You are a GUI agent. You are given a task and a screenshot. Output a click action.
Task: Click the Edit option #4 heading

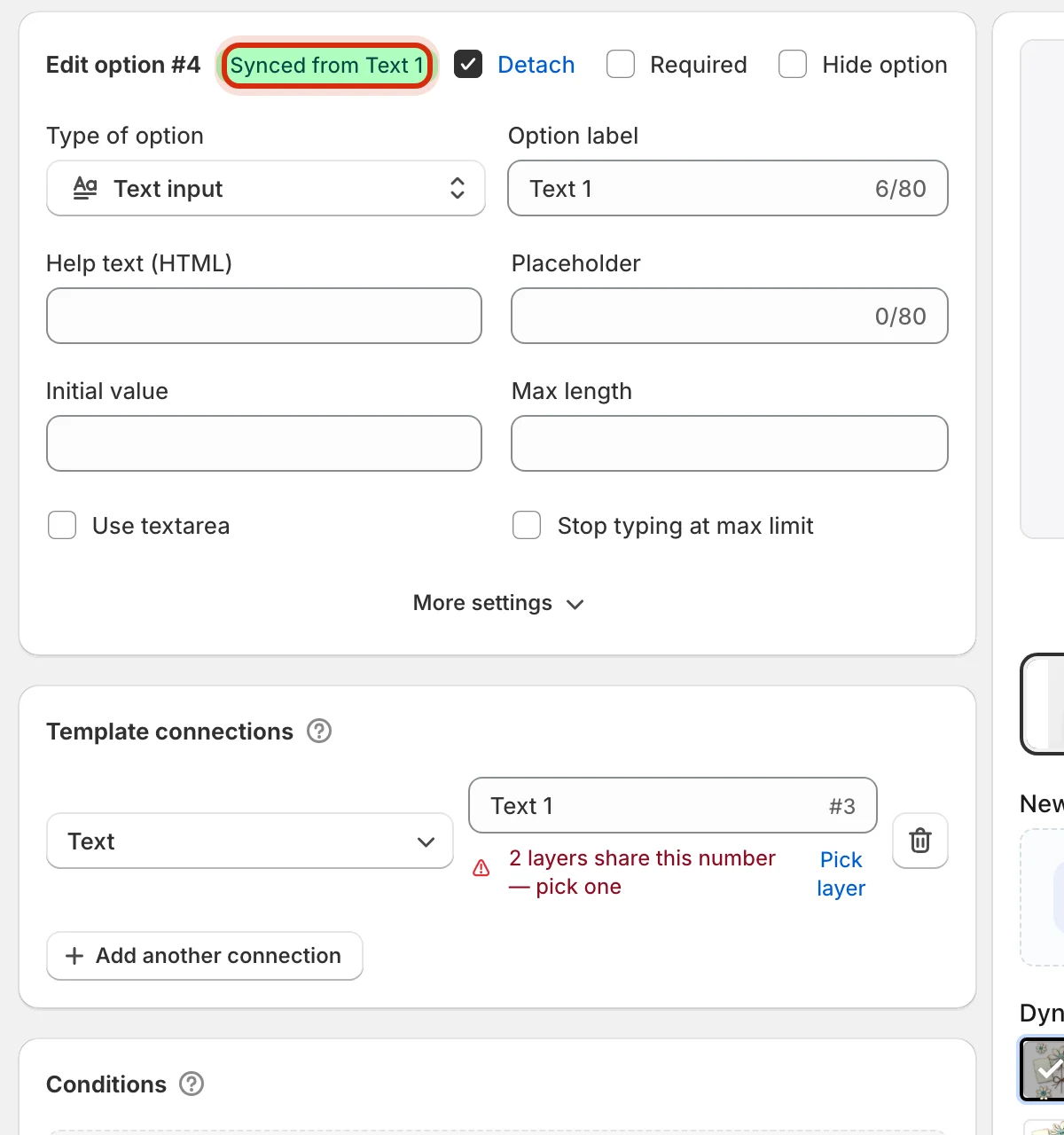click(x=123, y=65)
